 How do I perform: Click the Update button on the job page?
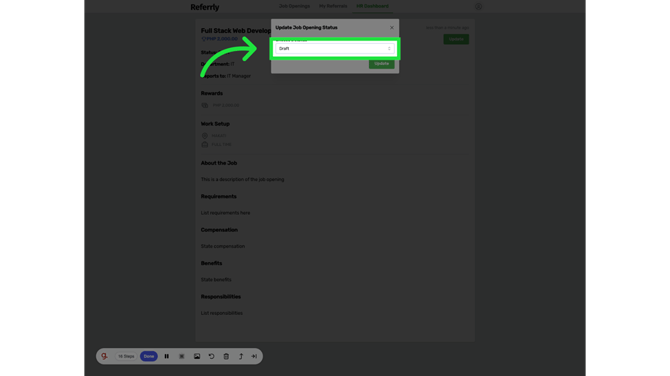(x=456, y=39)
